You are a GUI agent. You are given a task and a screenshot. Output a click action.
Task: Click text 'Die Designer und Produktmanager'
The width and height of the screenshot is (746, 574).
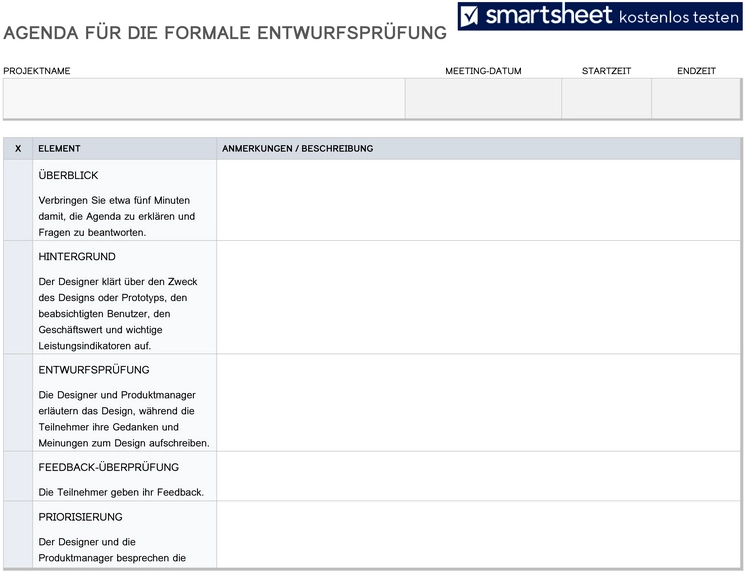click(x=117, y=395)
